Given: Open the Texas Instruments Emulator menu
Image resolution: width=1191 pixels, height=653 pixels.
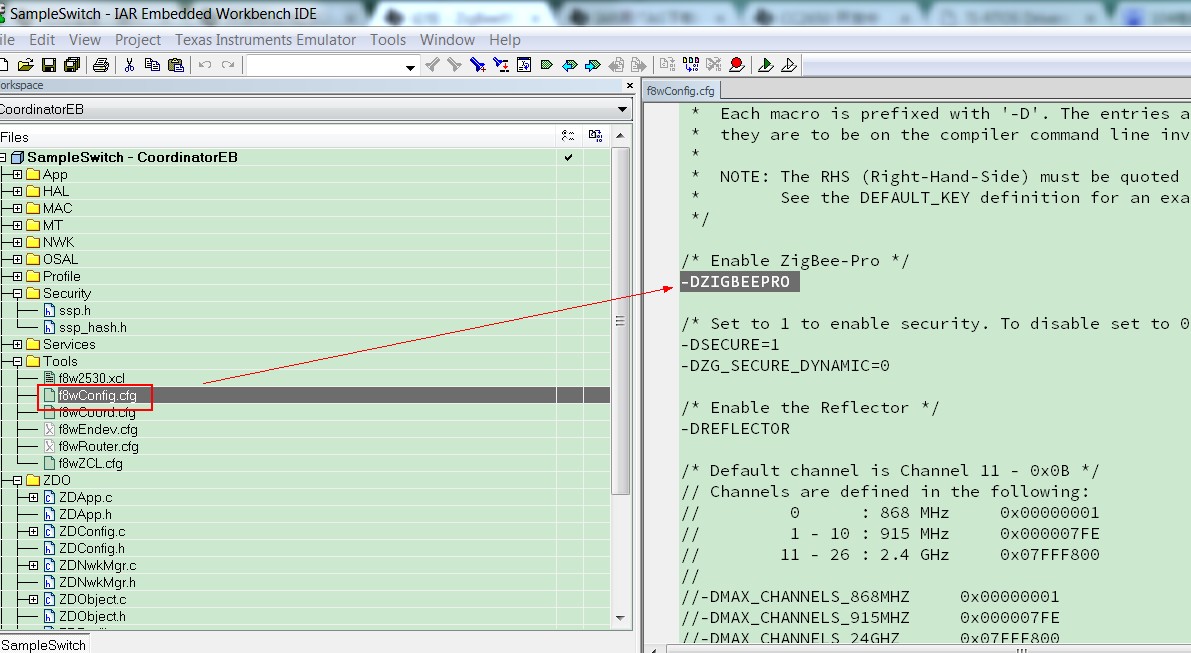Looking at the screenshot, I should pyautogui.click(x=265, y=39).
